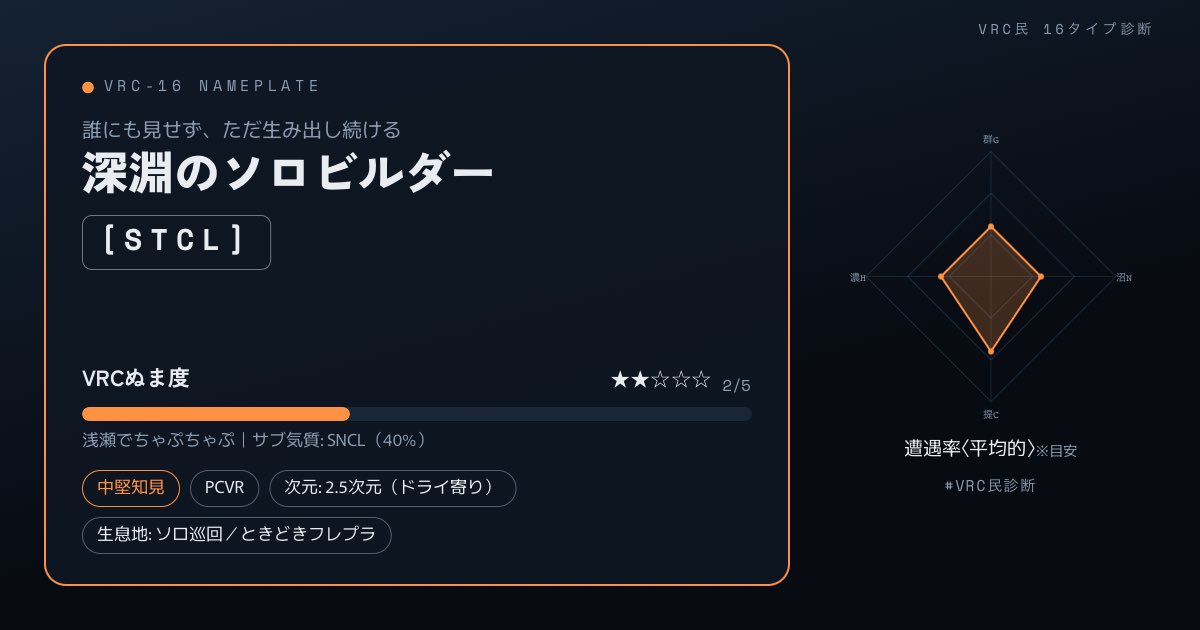Click the 生息地: ソロ巡回 chip
This screenshot has width=1200, height=630.
[236, 535]
